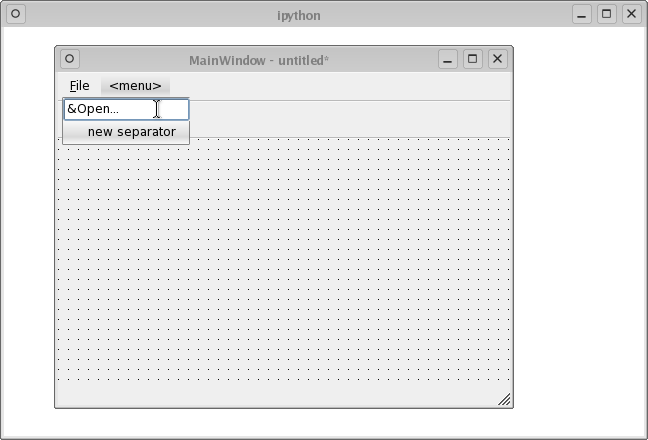
Task: Minimize the MainWindow - untitled window
Action: [448, 59]
